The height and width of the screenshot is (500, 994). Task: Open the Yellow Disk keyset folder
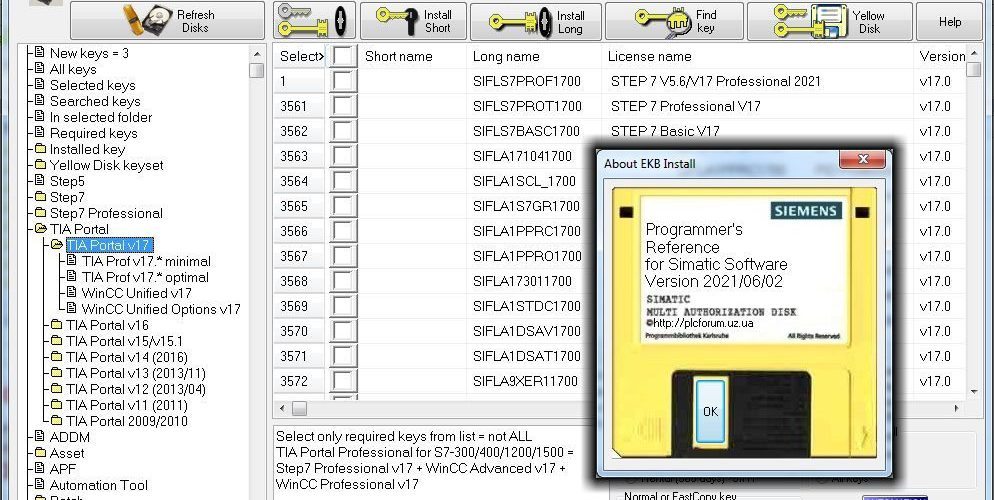(x=106, y=165)
